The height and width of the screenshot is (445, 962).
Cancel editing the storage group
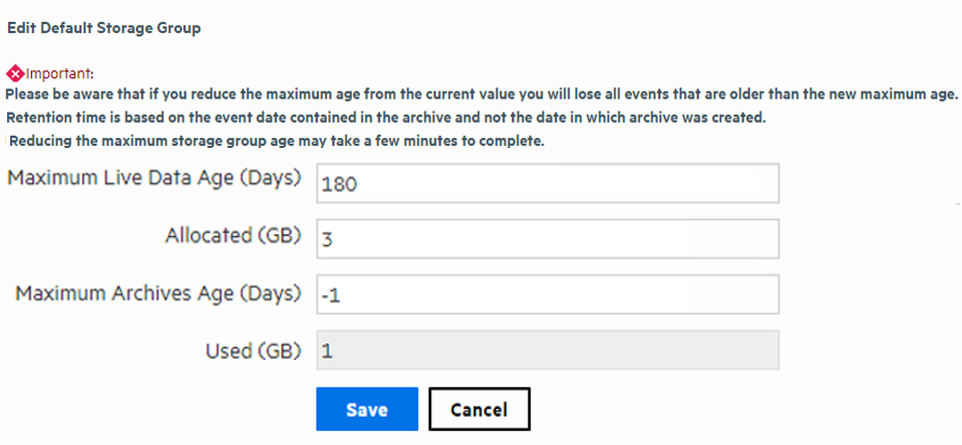coord(479,409)
